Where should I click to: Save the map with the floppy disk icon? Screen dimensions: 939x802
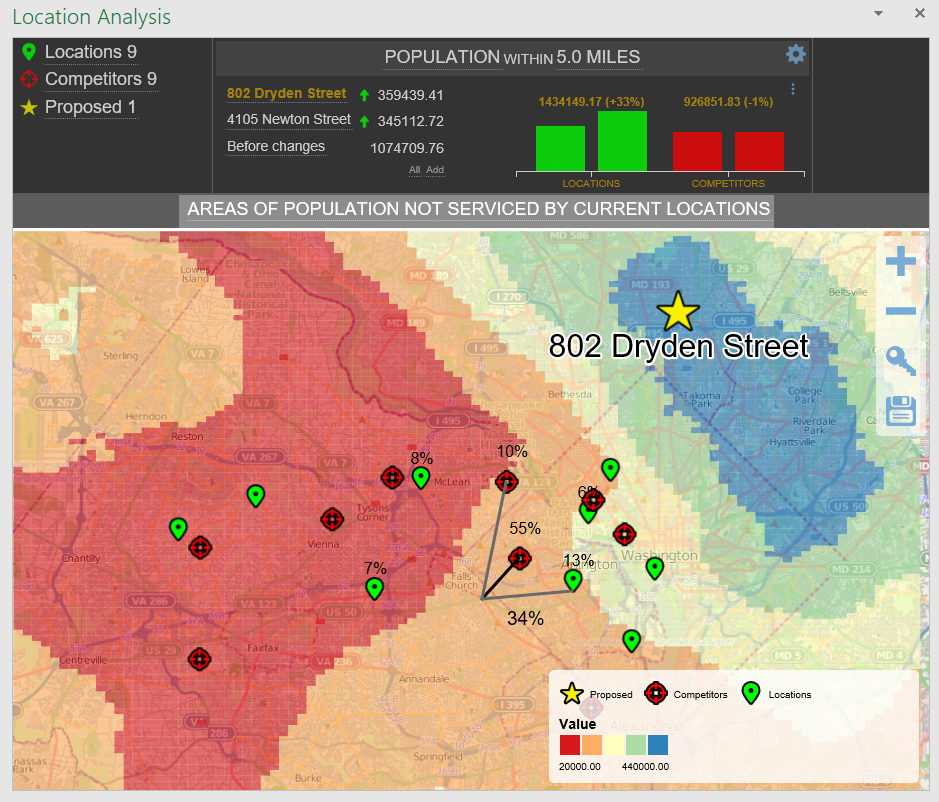tap(901, 410)
